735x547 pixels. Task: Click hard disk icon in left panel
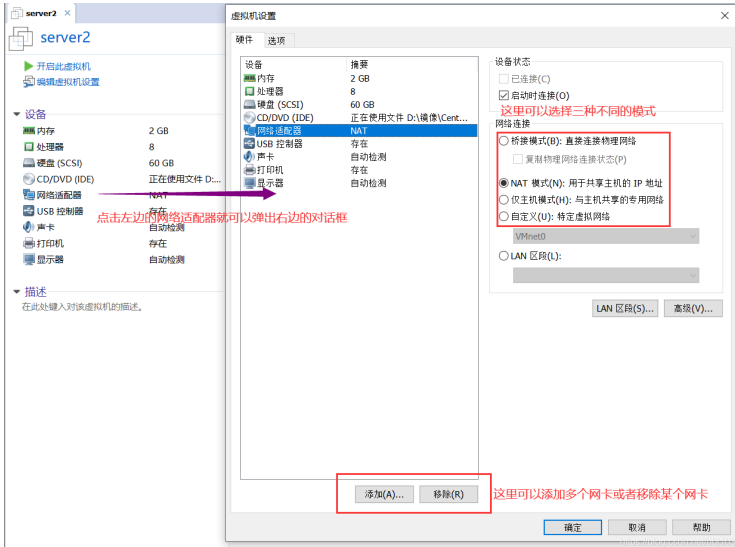(x=29, y=163)
